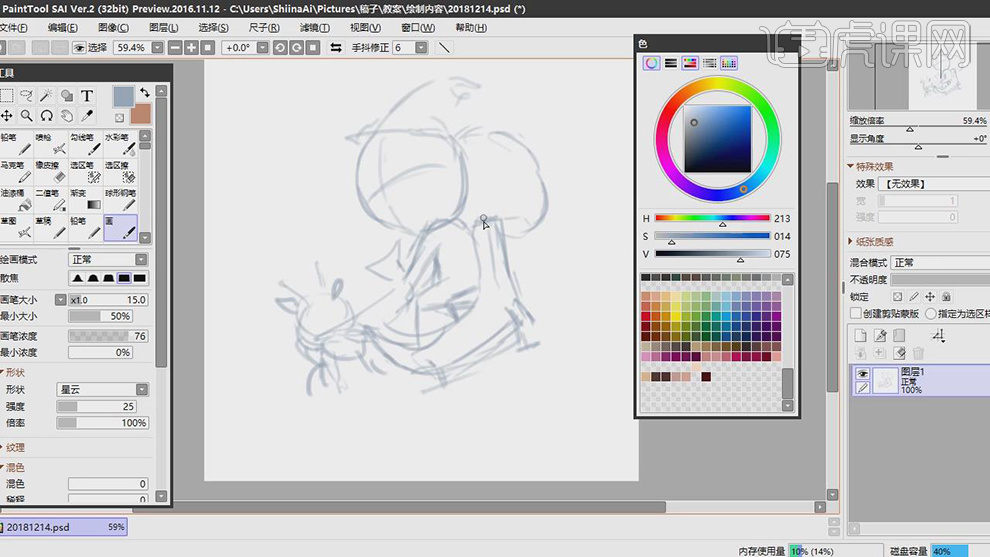Collapse the 特殊效果 section
Image resolution: width=990 pixels, height=557 pixels.
[850, 166]
